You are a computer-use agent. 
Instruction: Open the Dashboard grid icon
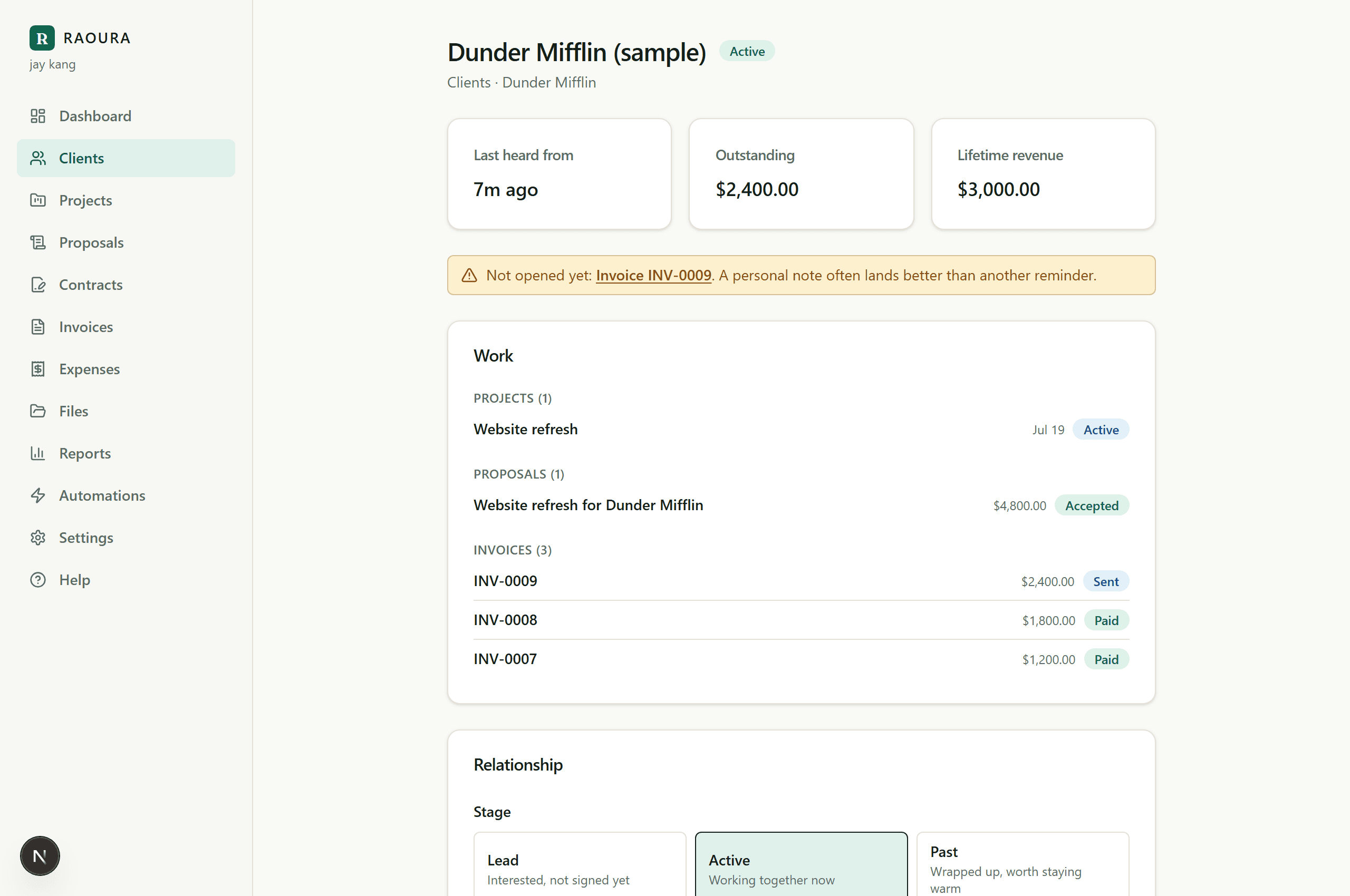click(38, 116)
